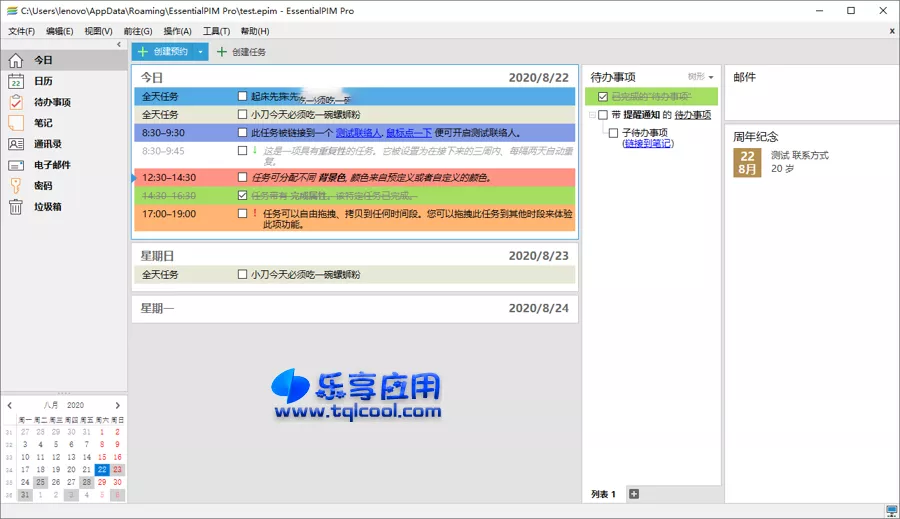Check the 8:30–9:45 recurring task checkbox
This screenshot has height=519, width=900.
(242, 150)
